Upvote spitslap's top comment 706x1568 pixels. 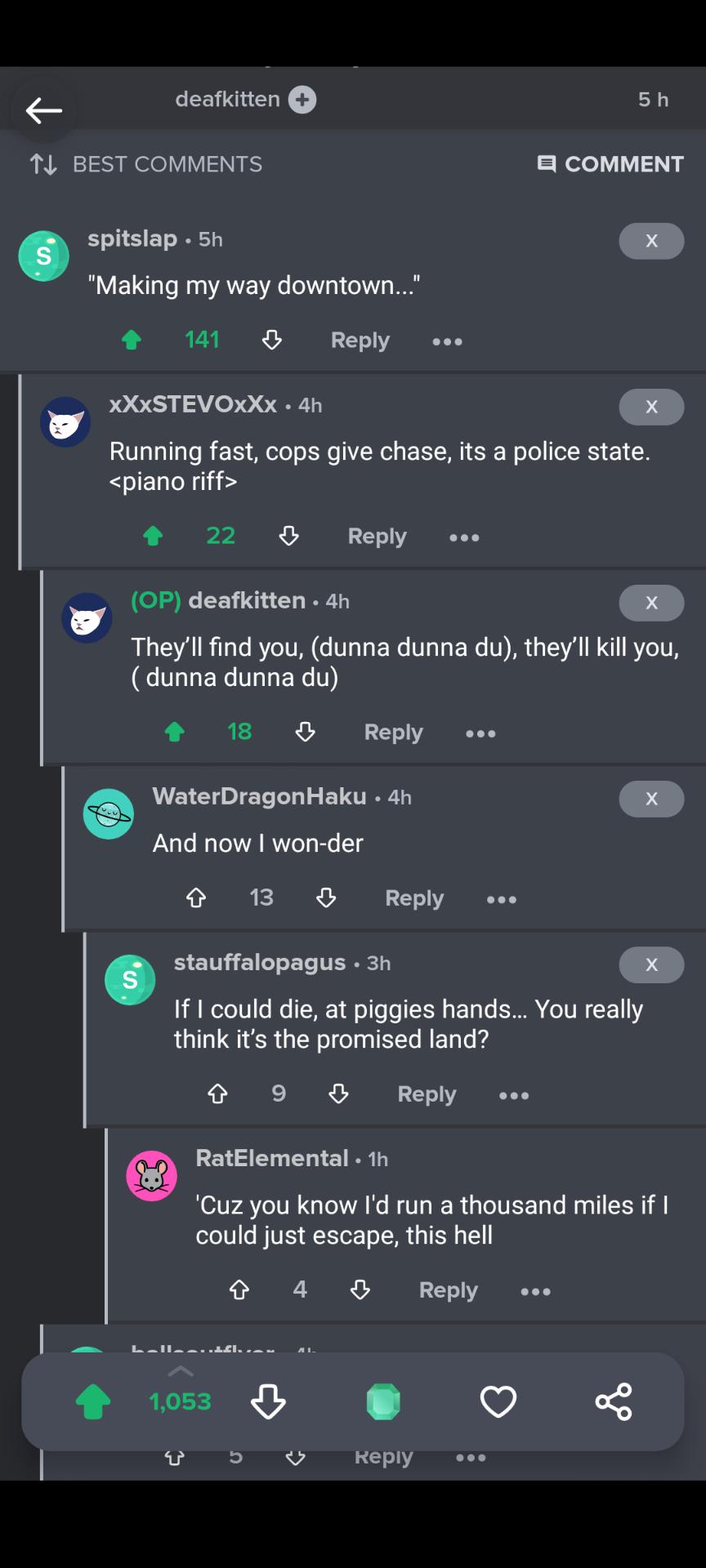pyautogui.click(x=132, y=340)
